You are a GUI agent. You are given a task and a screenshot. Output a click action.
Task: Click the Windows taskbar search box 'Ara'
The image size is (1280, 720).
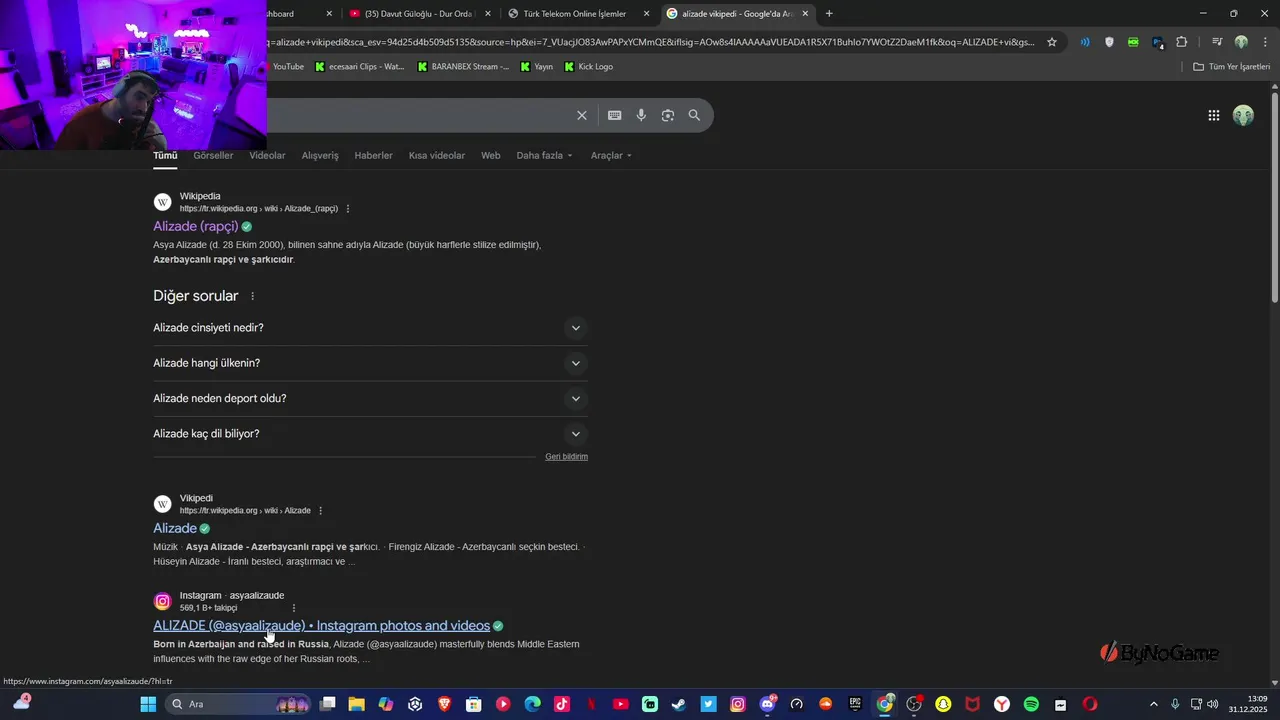(x=238, y=704)
